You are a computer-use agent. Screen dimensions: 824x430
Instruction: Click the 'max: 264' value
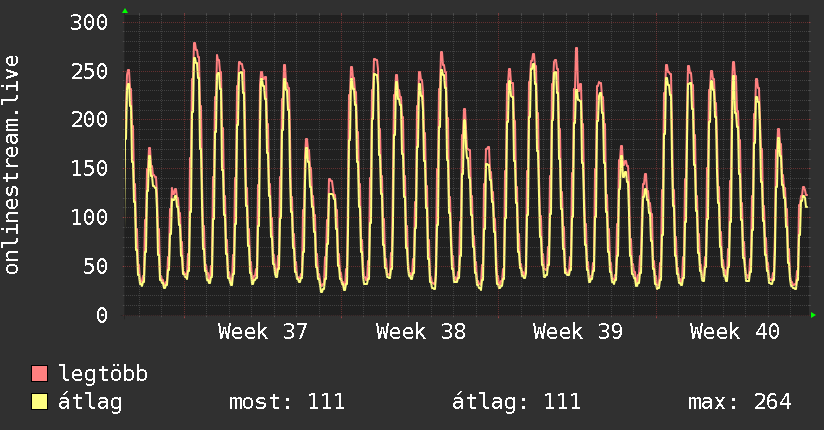tap(740, 402)
